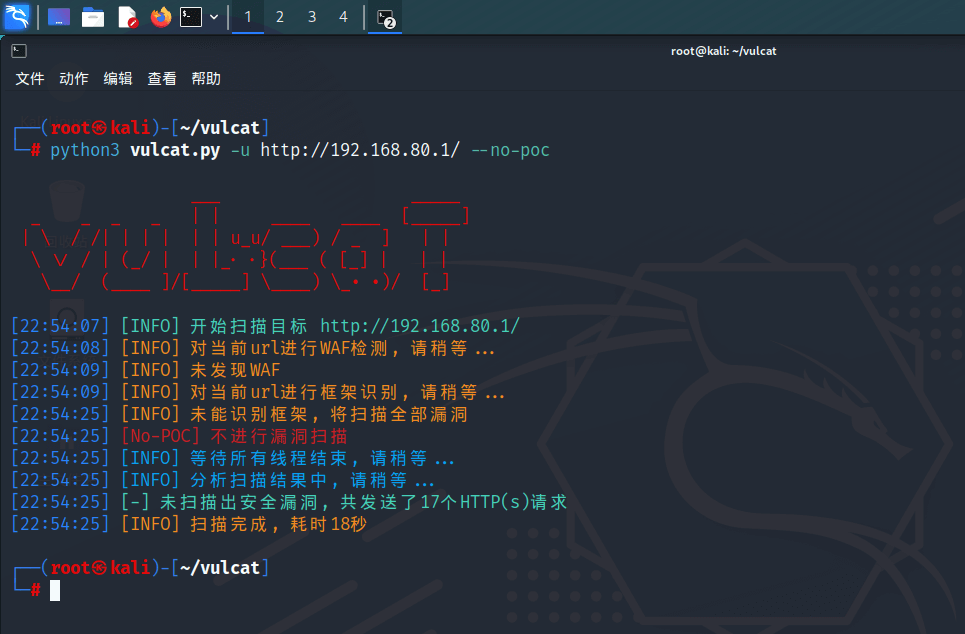The image size is (965, 634).
Task: Click the terminal window title bar icon
Action: [19, 51]
